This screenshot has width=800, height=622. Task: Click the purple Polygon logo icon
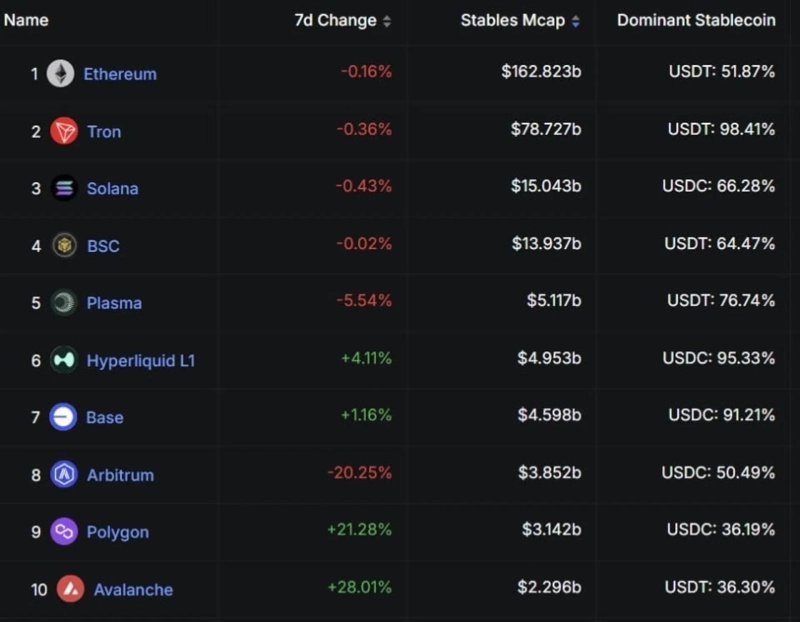(x=64, y=531)
